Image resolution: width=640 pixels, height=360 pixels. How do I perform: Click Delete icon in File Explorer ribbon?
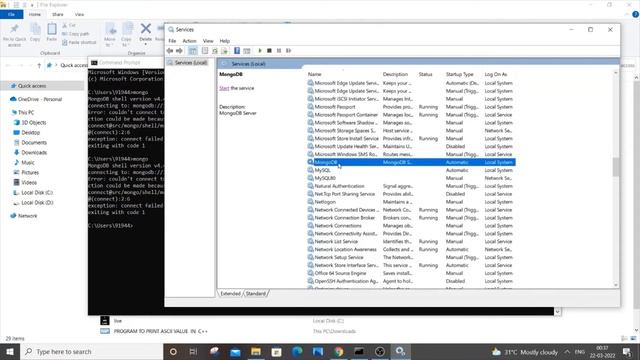pyautogui.click(x=145, y=32)
